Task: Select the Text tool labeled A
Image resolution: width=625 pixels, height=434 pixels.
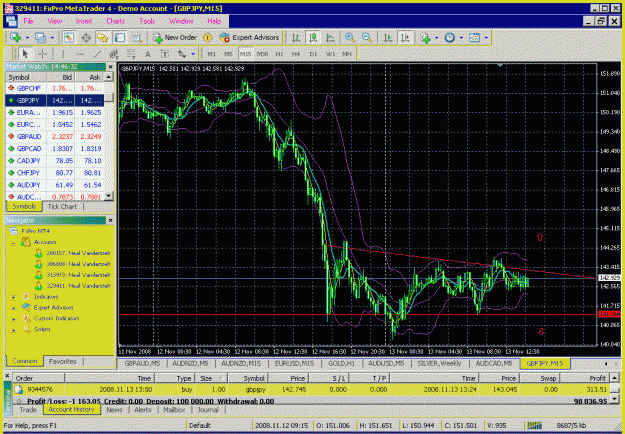Action: coord(148,53)
